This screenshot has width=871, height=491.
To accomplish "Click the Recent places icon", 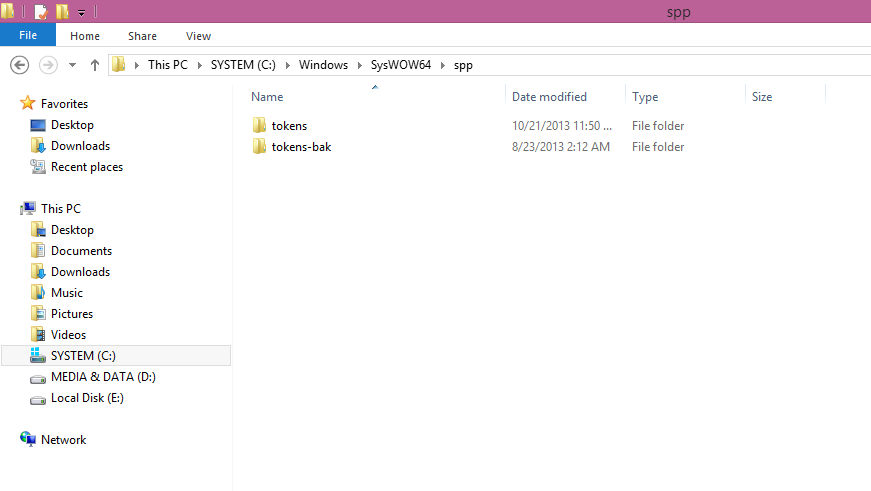I will pos(38,167).
